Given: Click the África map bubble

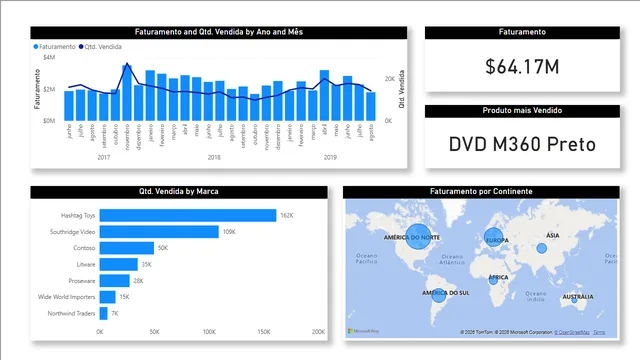Looking at the screenshot, I should coord(493,280).
